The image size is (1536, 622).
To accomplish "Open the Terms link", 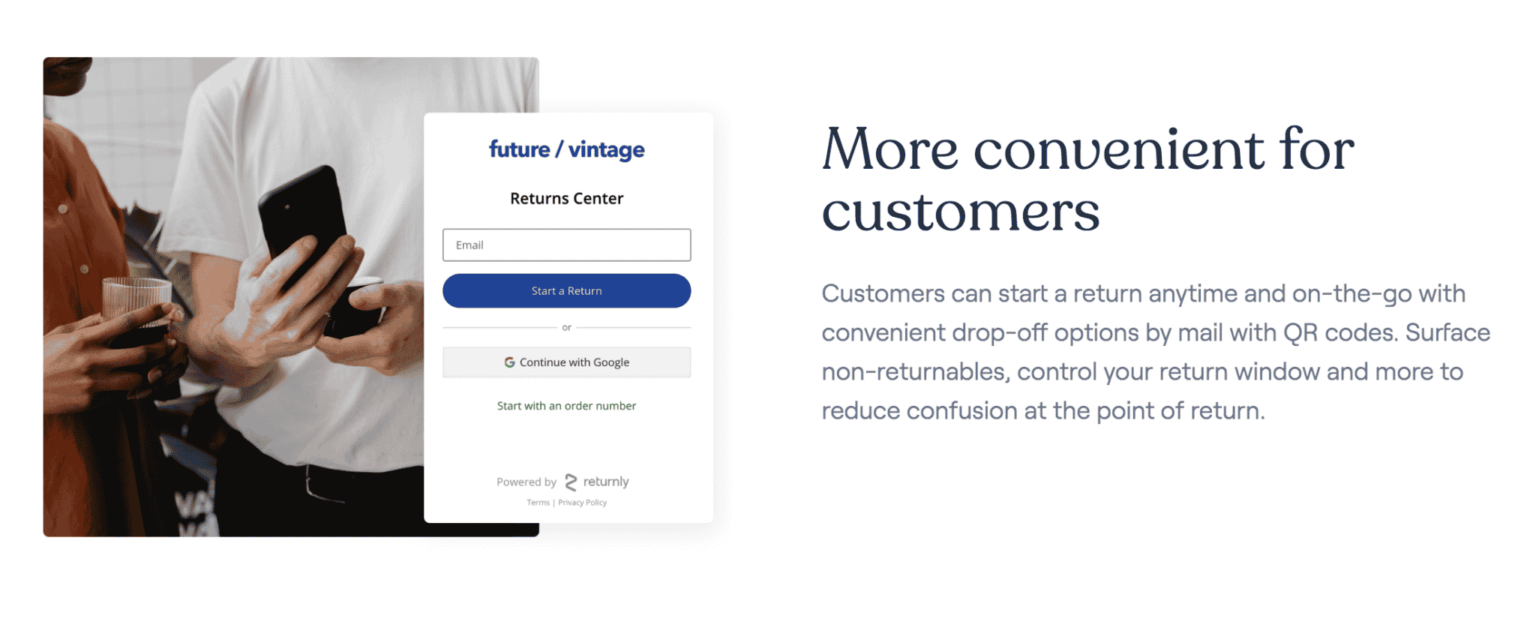I will [538, 503].
